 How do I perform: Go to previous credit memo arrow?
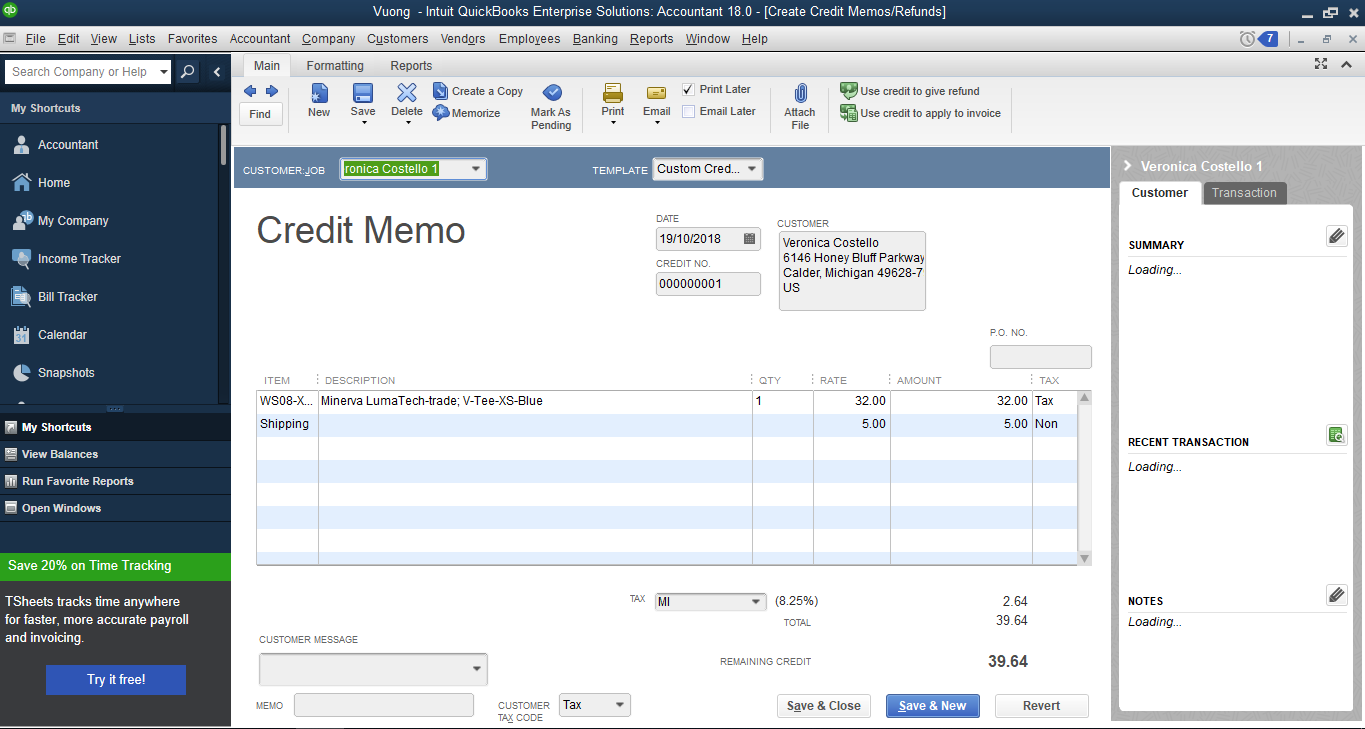[x=250, y=91]
